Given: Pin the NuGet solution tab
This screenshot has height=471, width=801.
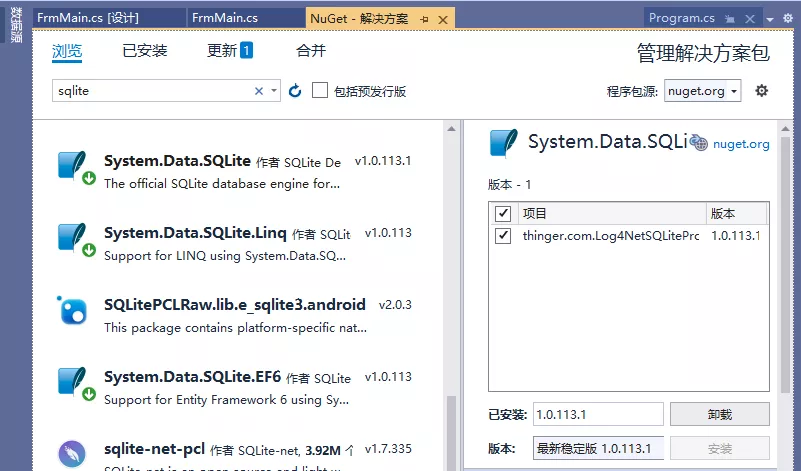Looking at the screenshot, I should (x=426, y=18).
